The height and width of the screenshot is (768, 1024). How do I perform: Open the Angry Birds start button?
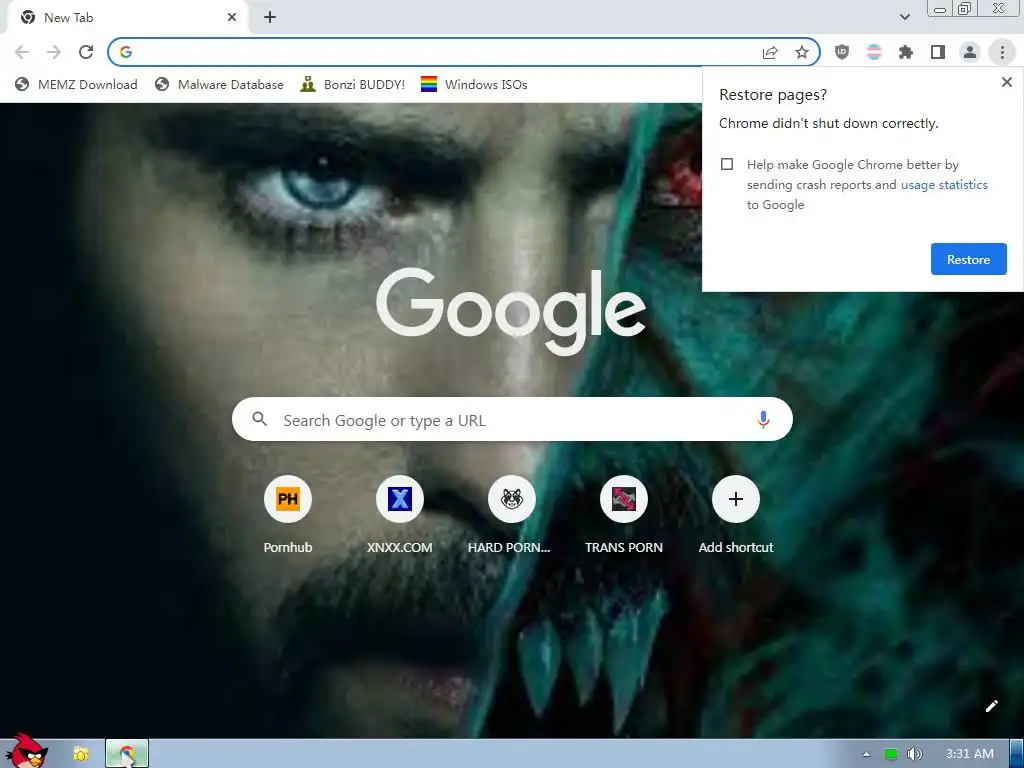[27, 751]
